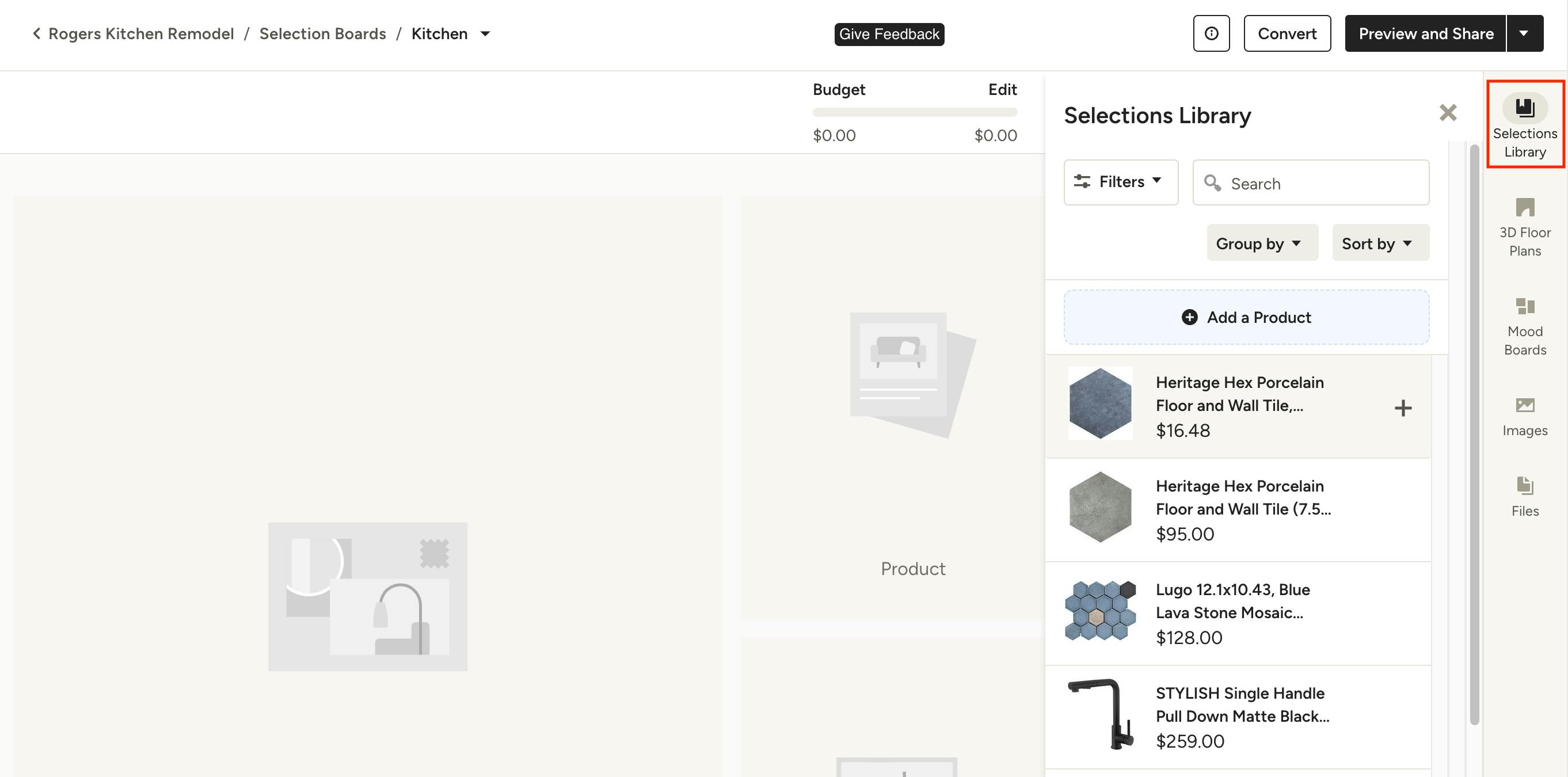This screenshot has width=1568, height=777.
Task: Click the Convert button
Action: pos(1287,33)
